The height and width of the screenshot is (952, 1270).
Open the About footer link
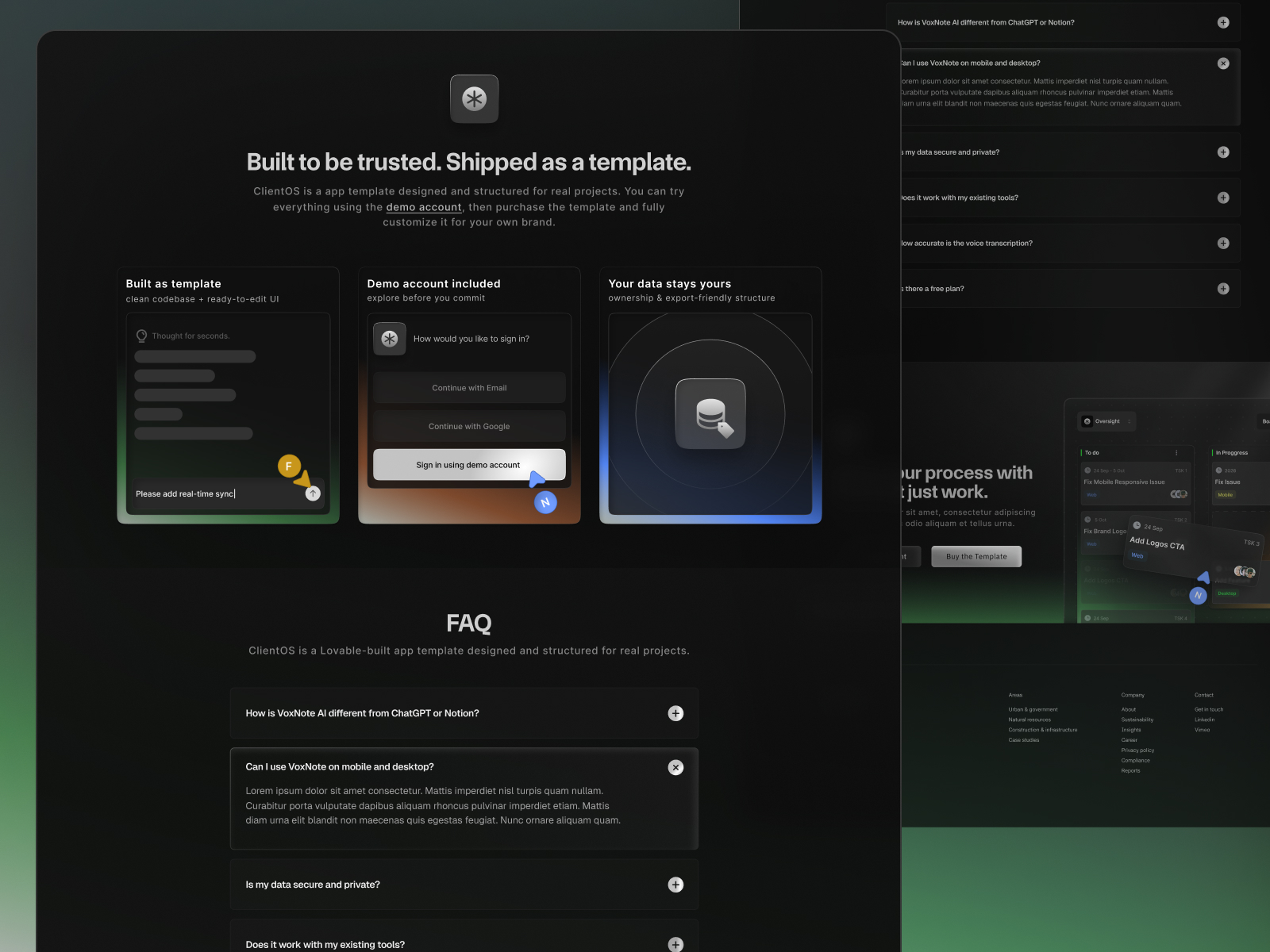1128,710
